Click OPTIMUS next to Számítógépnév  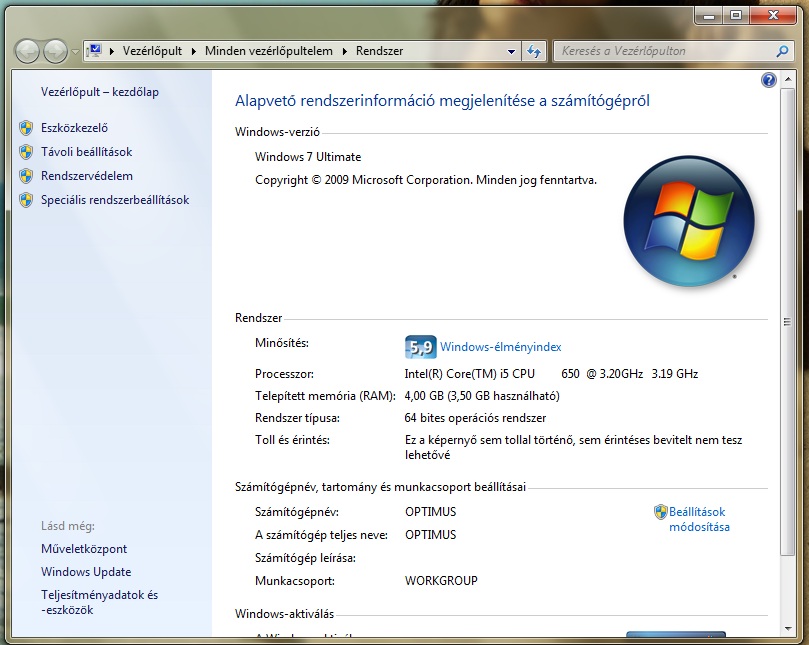pos(431,512)
